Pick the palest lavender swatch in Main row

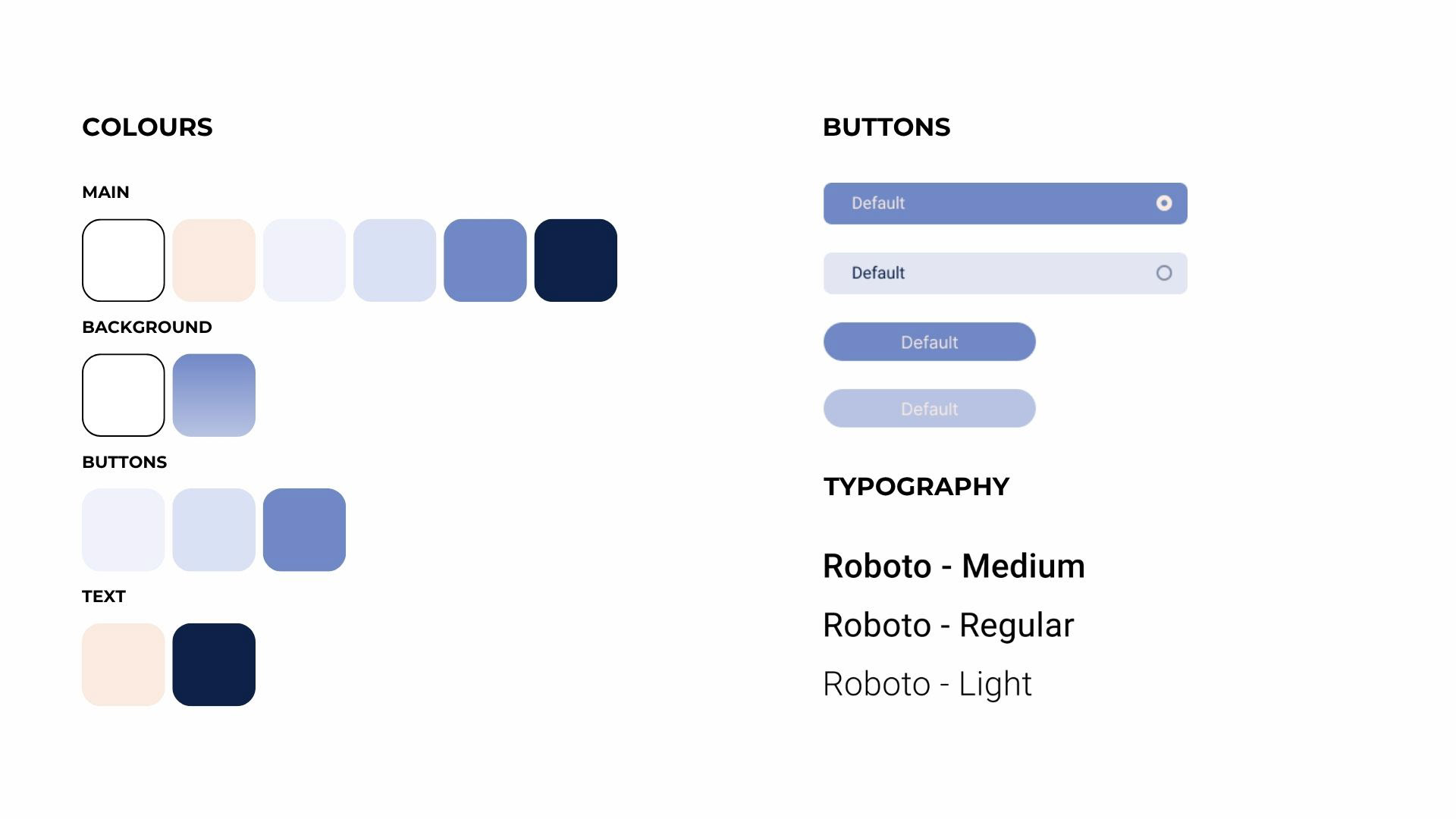(304, 260)
